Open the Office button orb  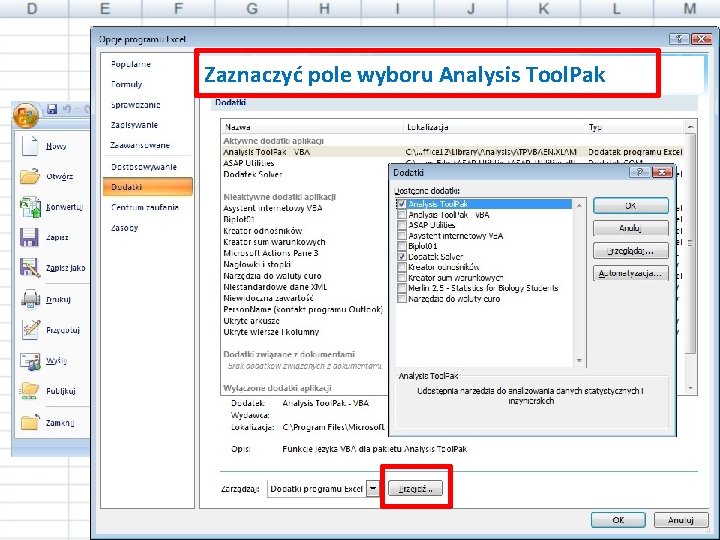(26, 115)
